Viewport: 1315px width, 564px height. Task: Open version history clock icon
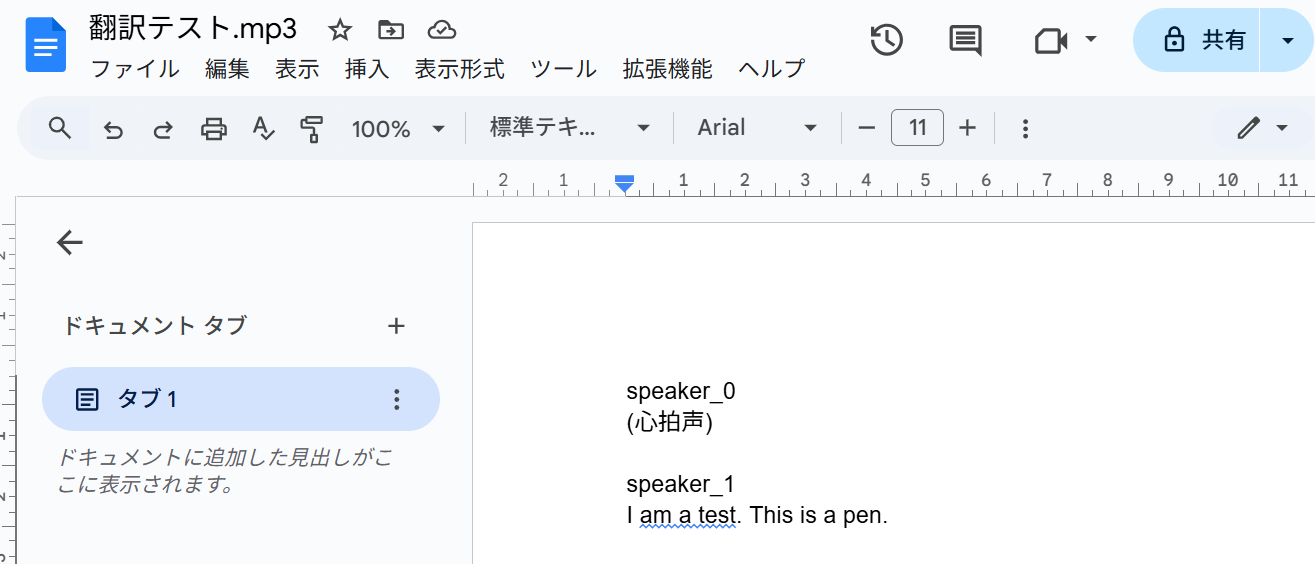tap(886, 40)
